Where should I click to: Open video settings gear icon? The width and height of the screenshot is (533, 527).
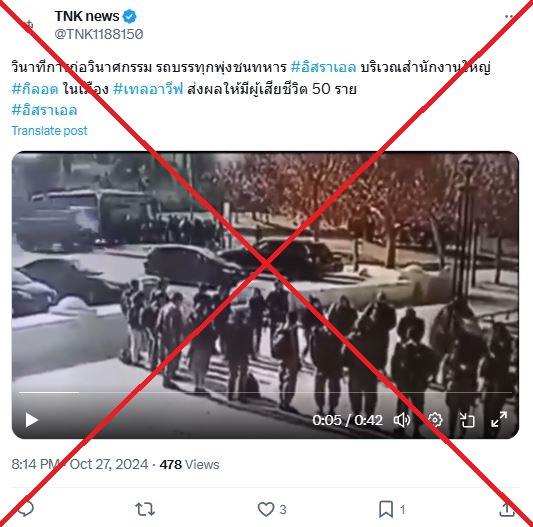point(435,420)
